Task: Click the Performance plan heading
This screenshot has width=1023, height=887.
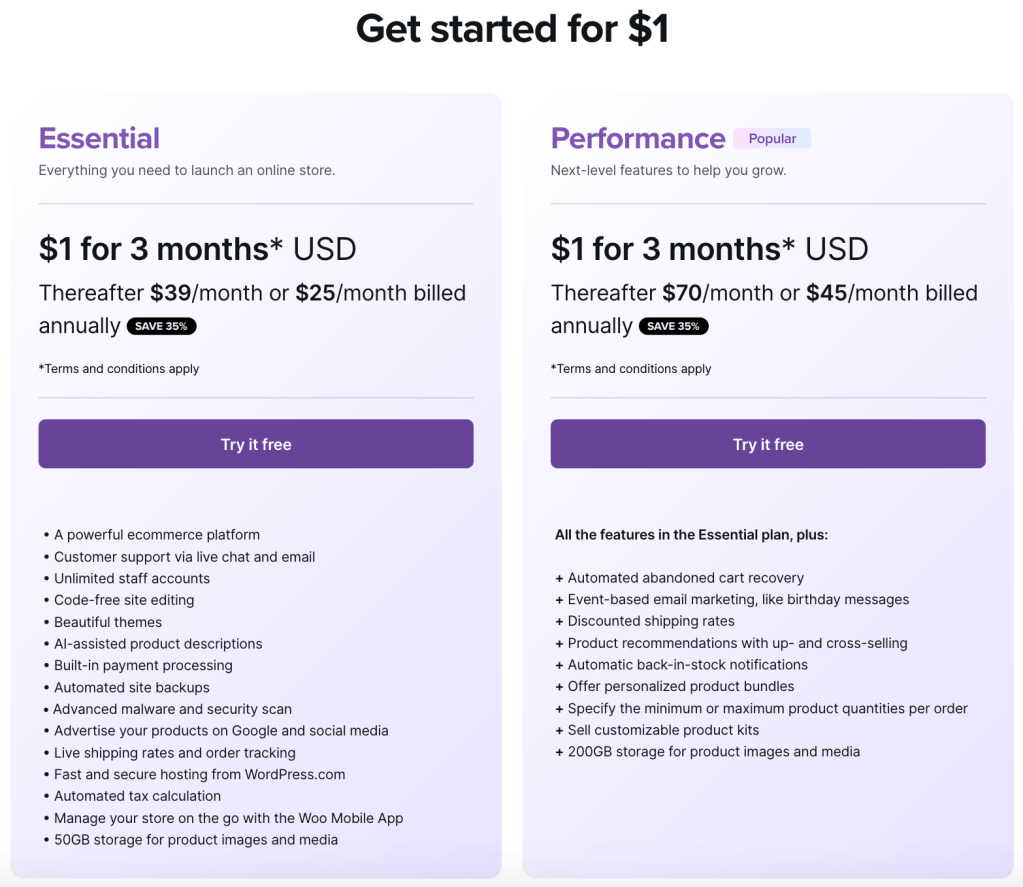Action: pyautogui.click(x=638, y=138)
